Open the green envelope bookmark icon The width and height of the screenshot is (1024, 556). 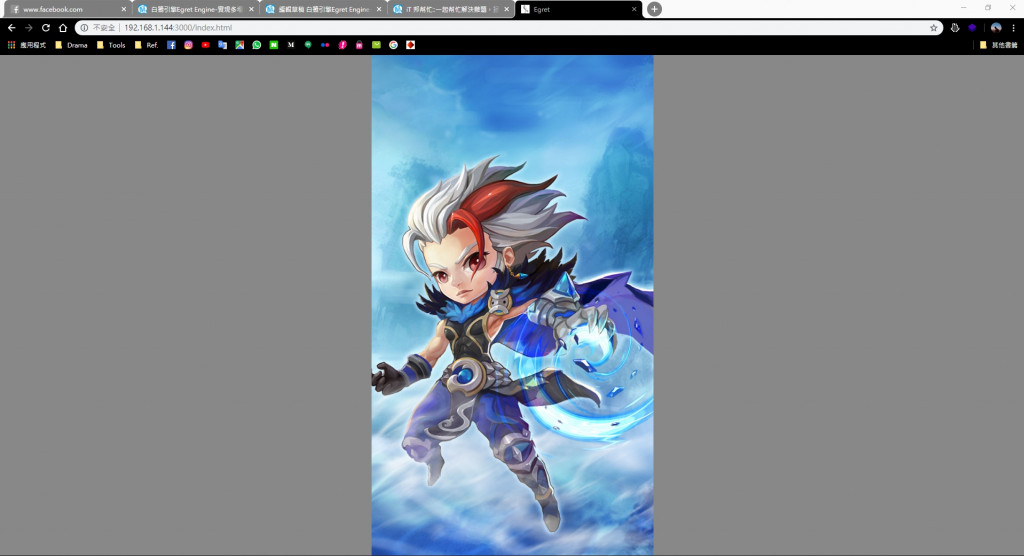[376, 45]
